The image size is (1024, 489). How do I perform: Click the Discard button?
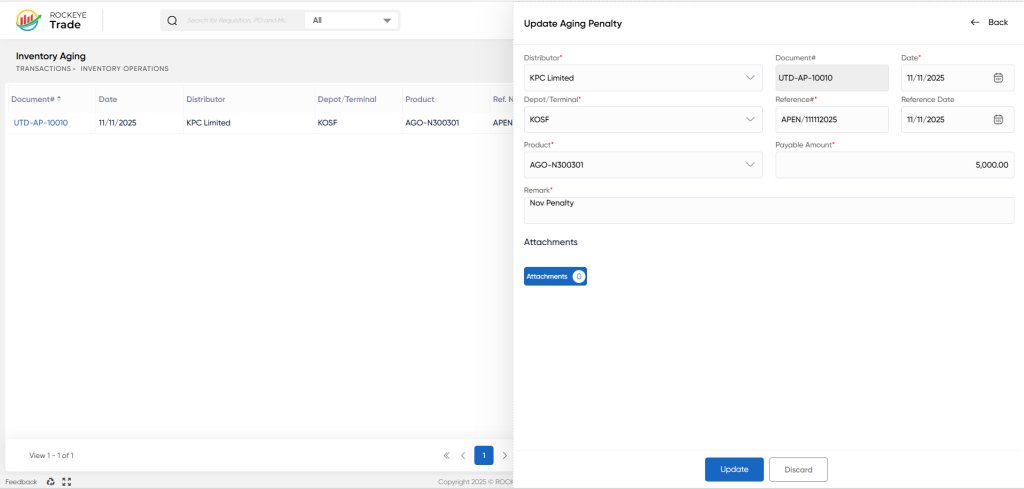pyautogui.click(x=798, y=469)
